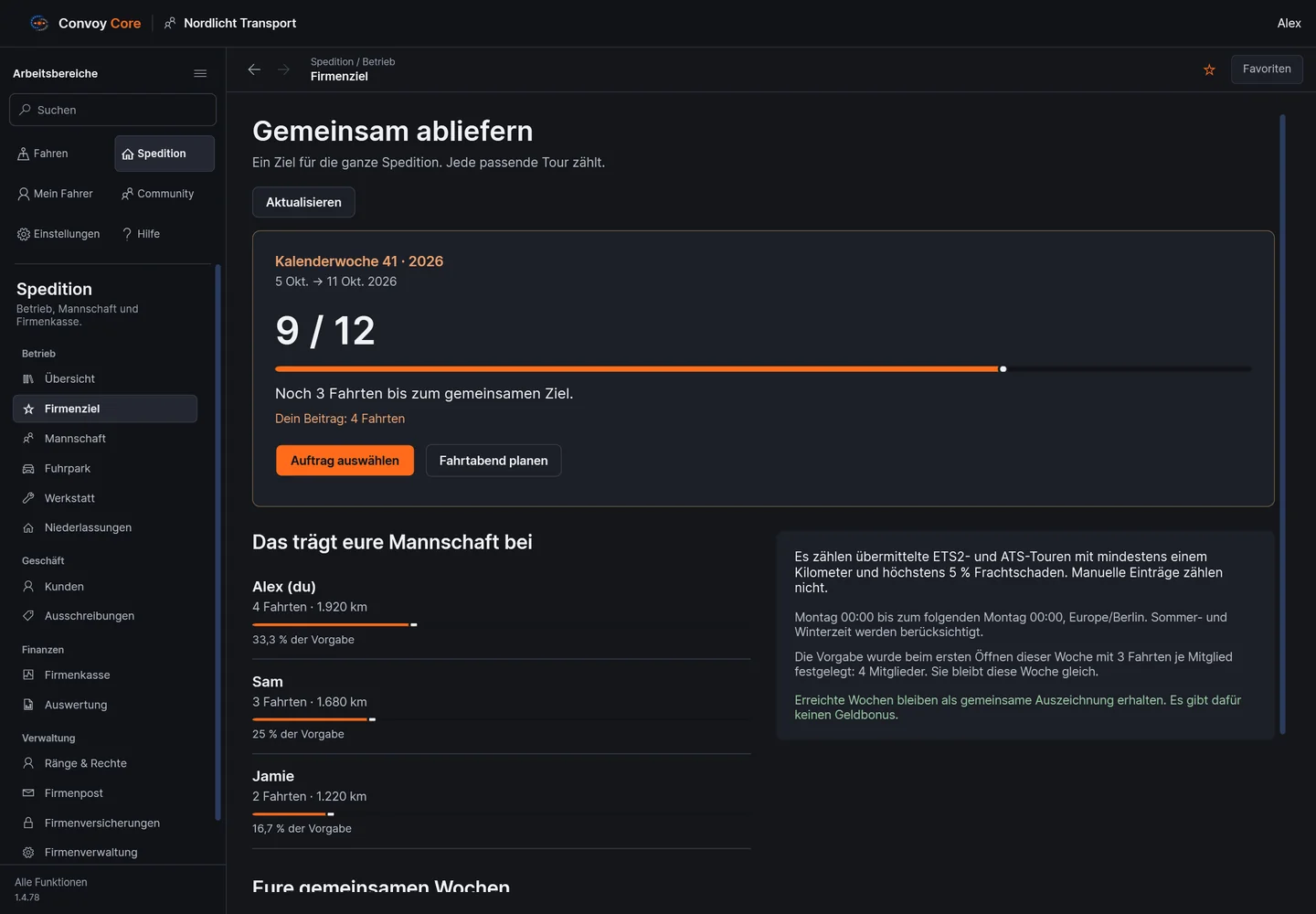Click the Firmenkasse icon
The width and height of the screenshot is (1316, 914).
coord(28,675)
